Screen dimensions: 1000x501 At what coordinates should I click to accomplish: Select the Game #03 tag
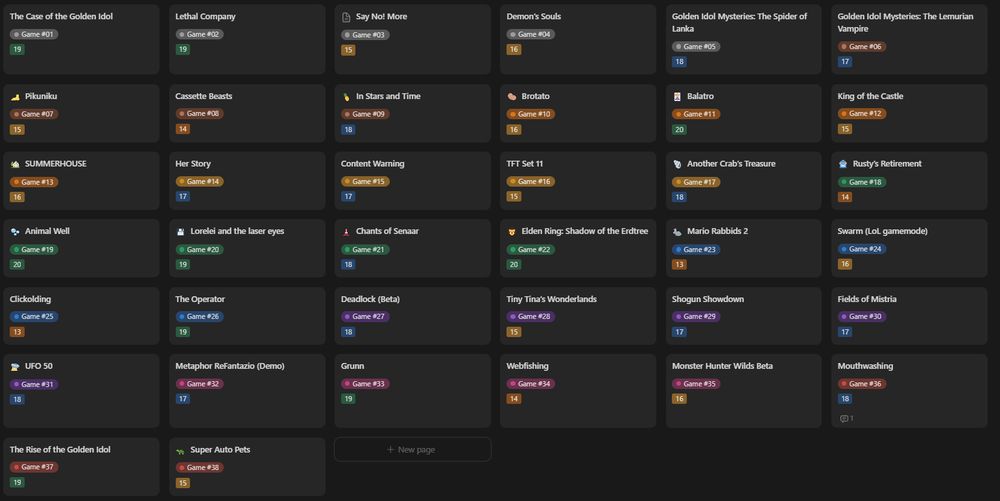pyautogui.click(x=365, y=35)
